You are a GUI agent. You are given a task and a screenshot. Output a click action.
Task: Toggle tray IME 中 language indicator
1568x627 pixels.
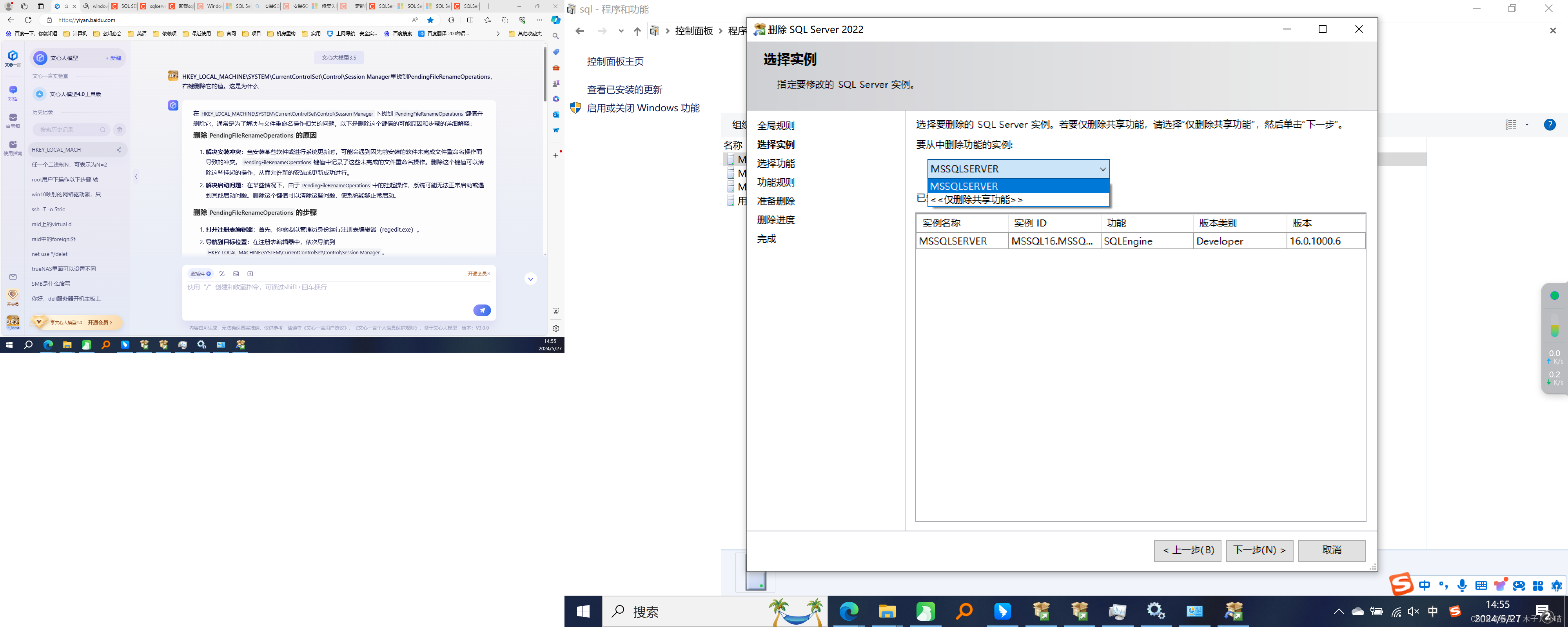[x=1433, y=612]
